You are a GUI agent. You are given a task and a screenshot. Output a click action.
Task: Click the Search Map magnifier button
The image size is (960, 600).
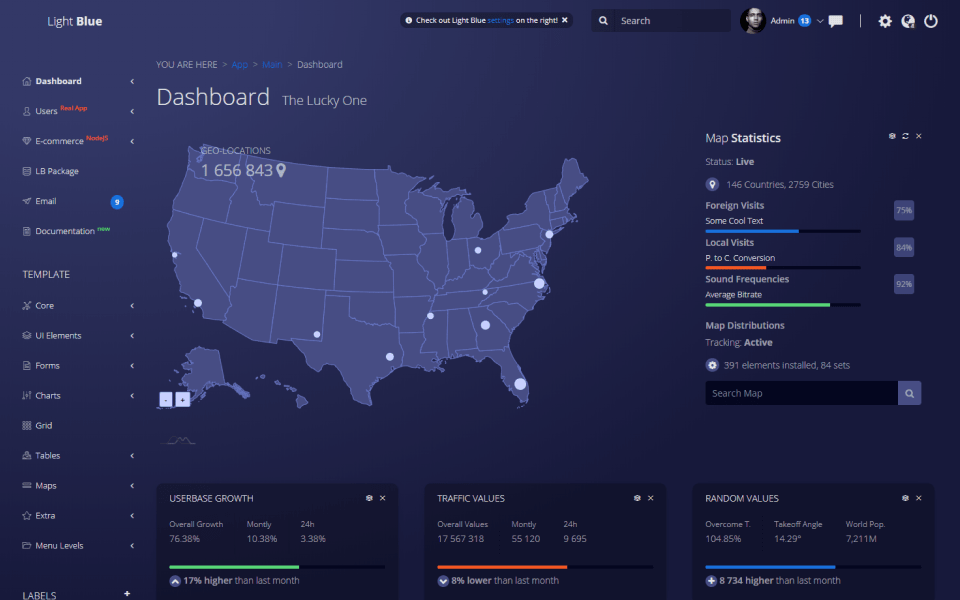click(x=909, y=393)
